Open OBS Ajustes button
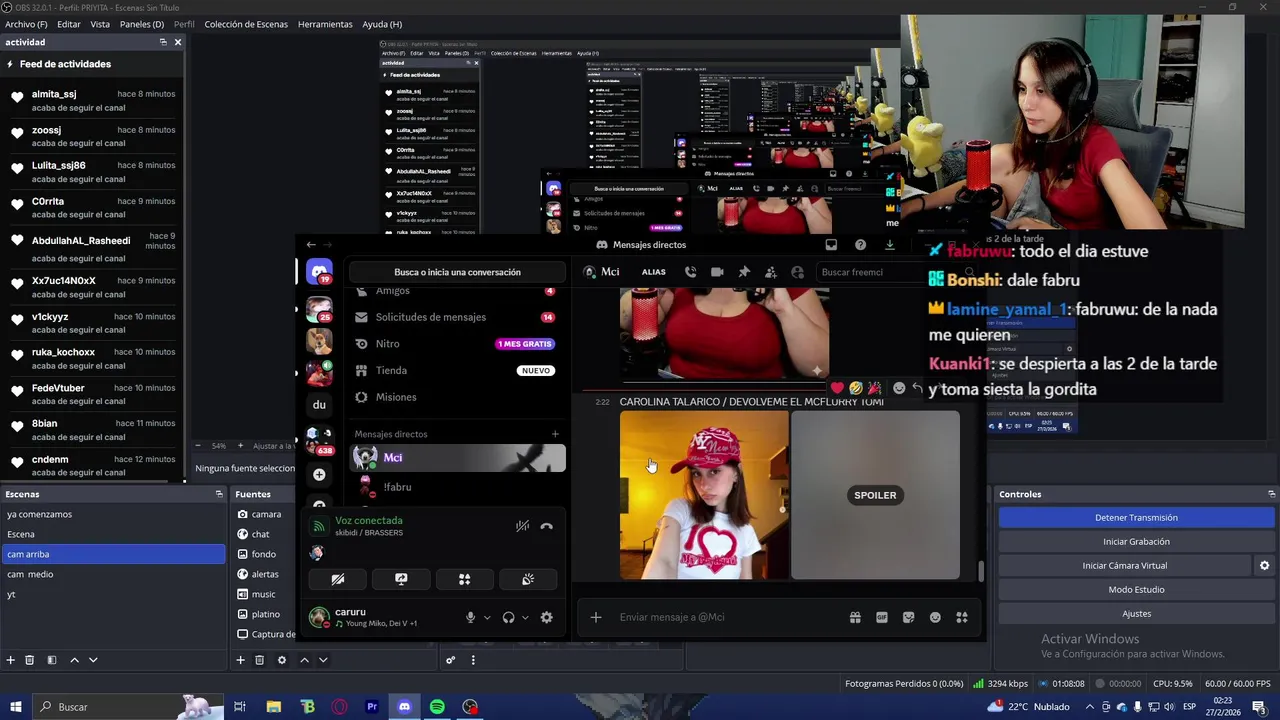The image size is (1280, 720). click(x=1136, y=614)
